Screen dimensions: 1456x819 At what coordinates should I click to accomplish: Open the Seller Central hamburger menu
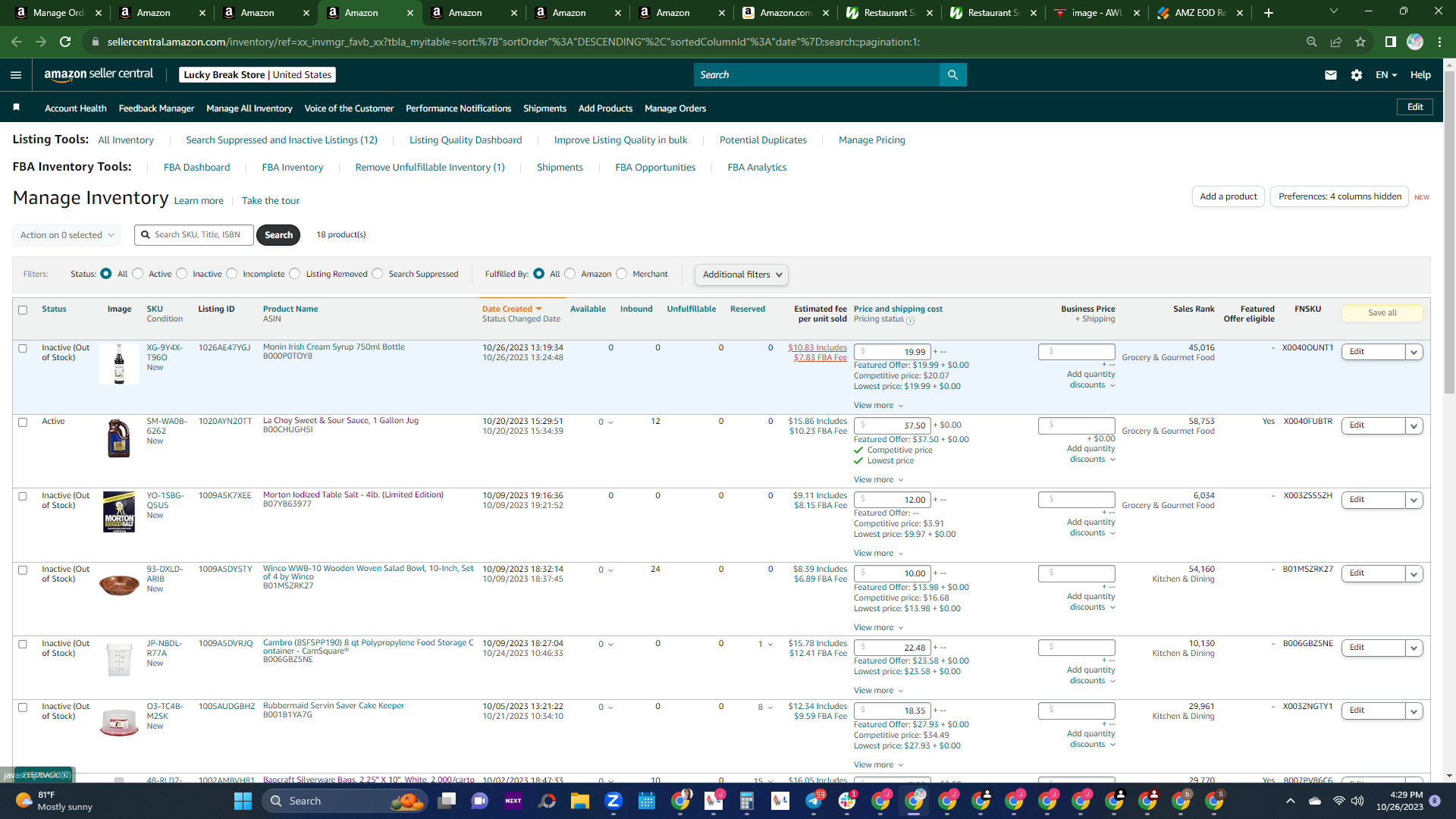(x=16, y=75)
